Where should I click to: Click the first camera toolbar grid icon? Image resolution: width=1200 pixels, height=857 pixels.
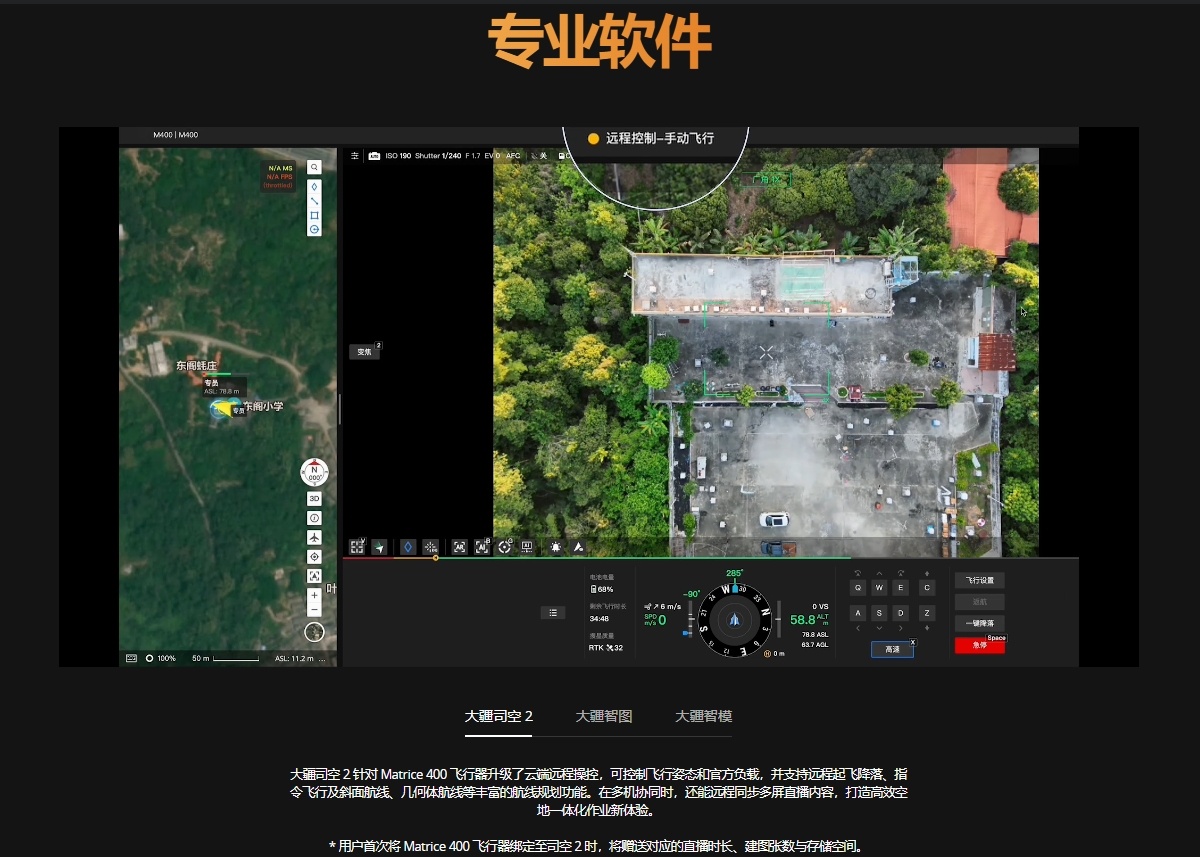(x=357, y=546)
